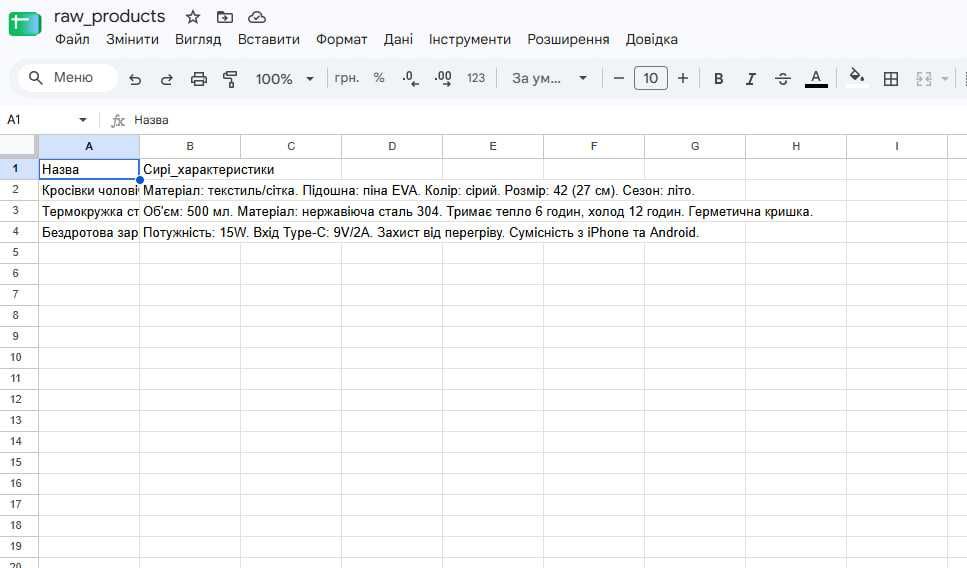Select cell A1 containing Назва
967x568 pixels.
89,169
